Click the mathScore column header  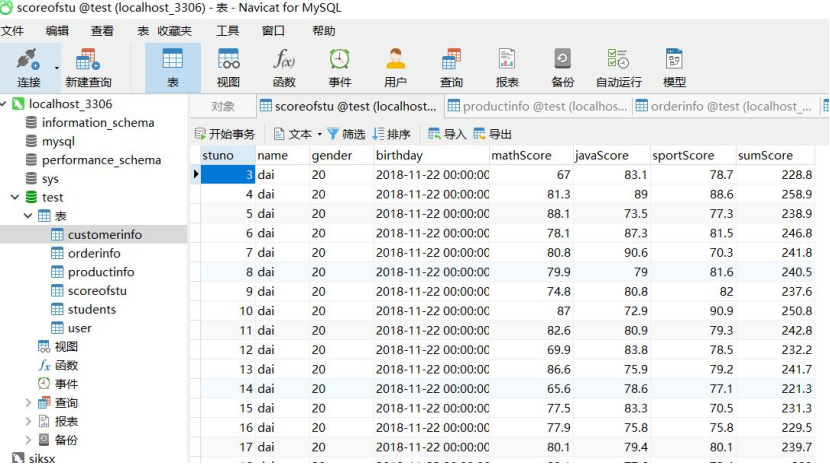point(531,155)
